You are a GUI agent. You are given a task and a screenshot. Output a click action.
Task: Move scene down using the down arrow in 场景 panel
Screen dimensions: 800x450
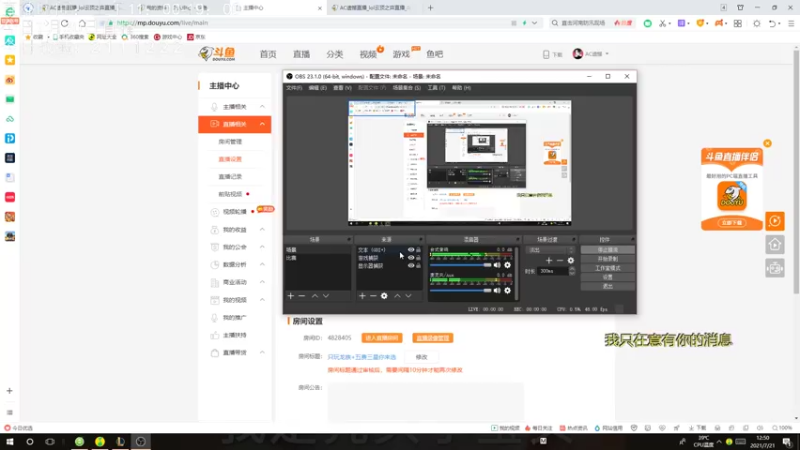(x=326, y=296)
